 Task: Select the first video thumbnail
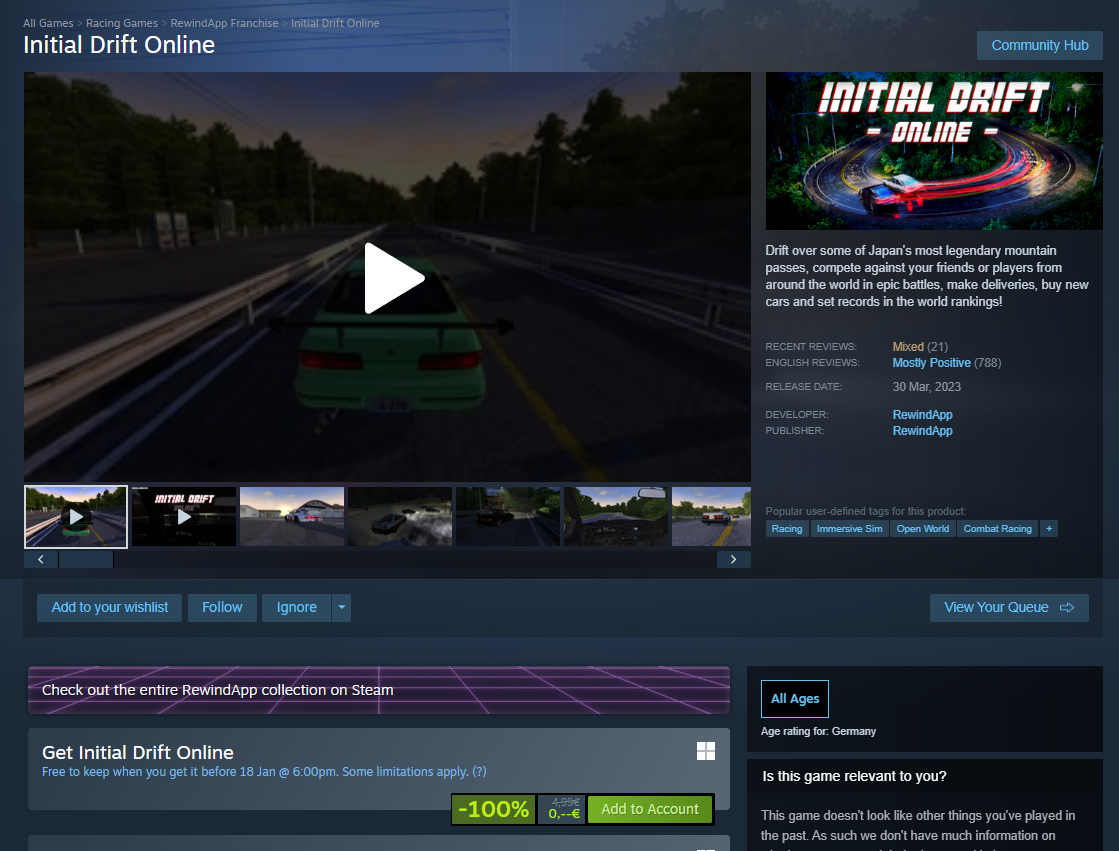76,517
